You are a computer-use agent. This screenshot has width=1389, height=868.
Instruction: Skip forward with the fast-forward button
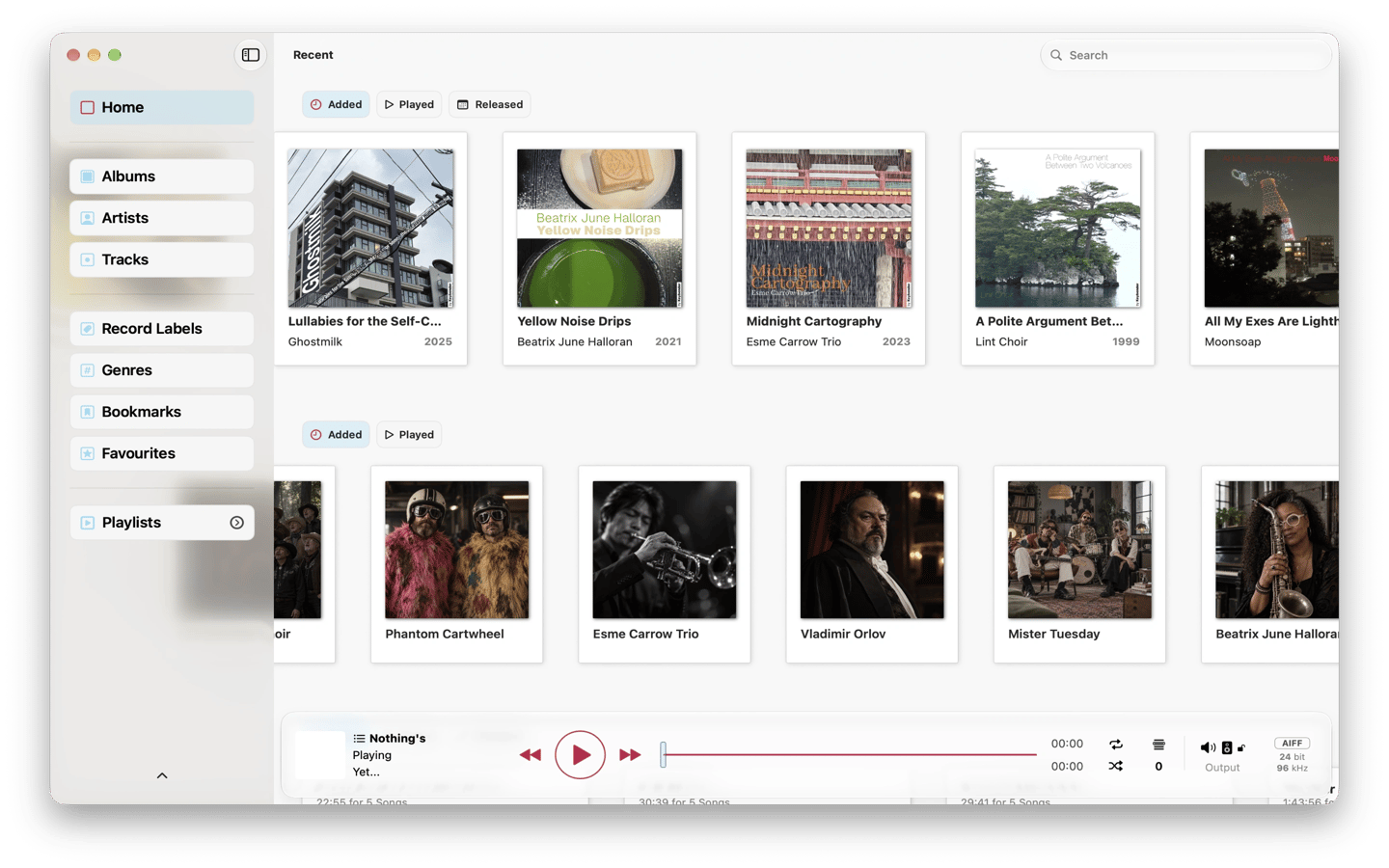(x=630, y=755)
